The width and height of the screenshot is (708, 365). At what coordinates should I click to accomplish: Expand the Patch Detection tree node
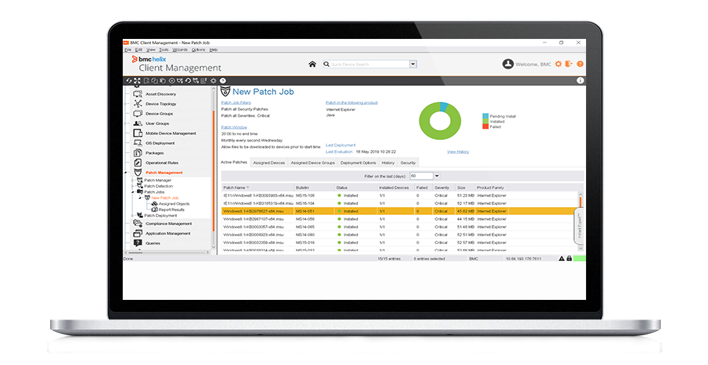coord(133,186)
